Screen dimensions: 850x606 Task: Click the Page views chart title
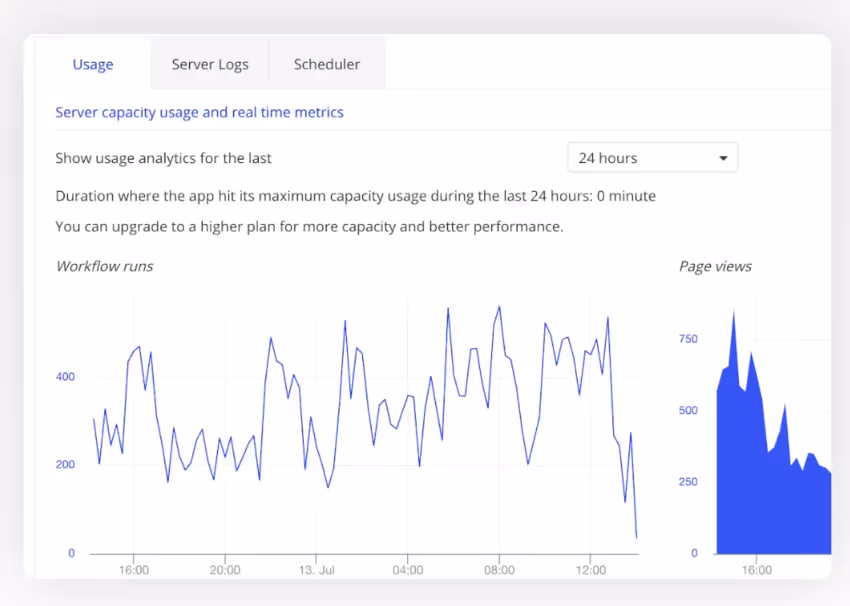pyautogui.click(x=715, y=266)
